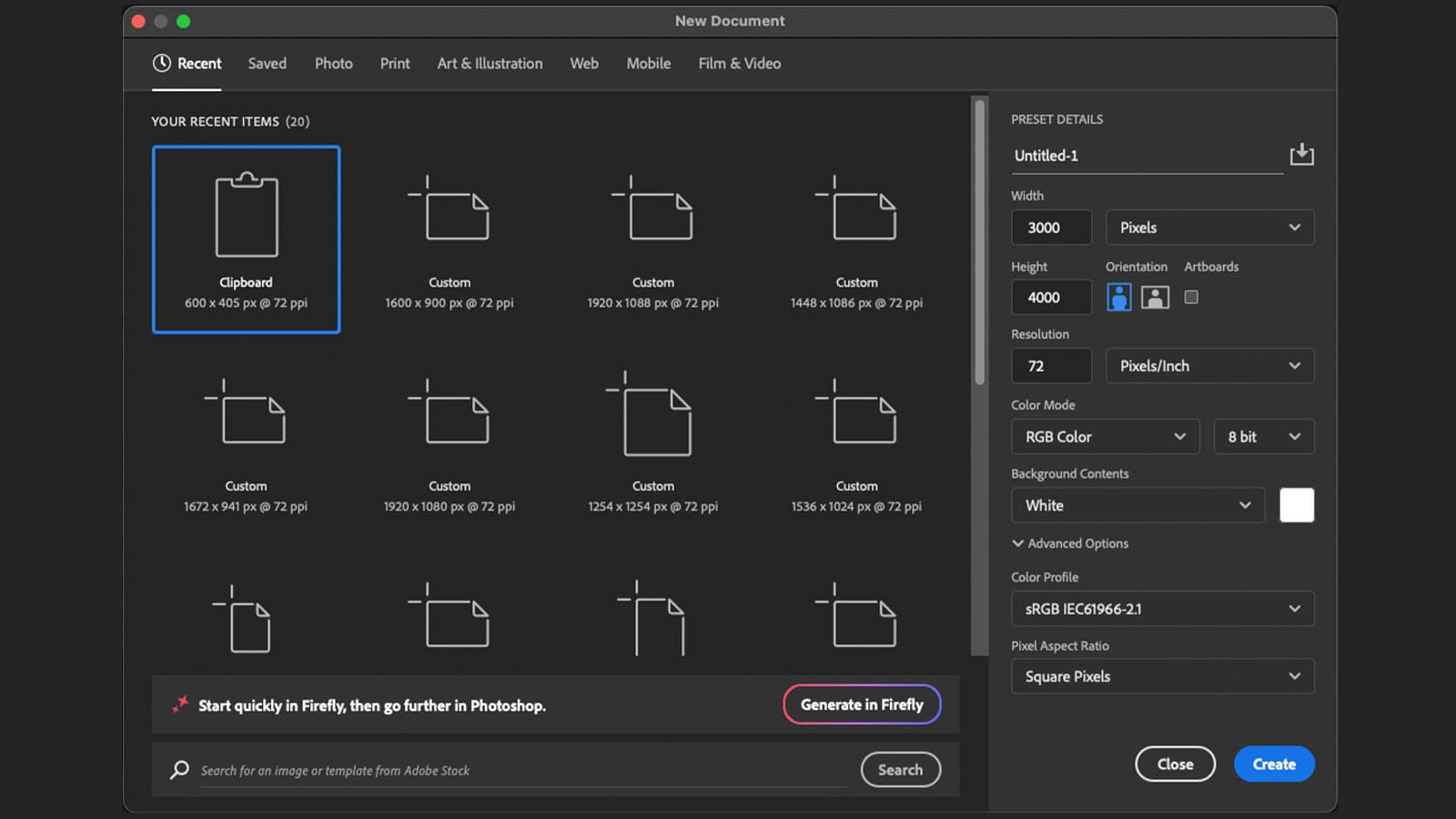
Task: Open the RGB Color mode dropdown
Action: pyautogui.click(x=1106, y=437)
